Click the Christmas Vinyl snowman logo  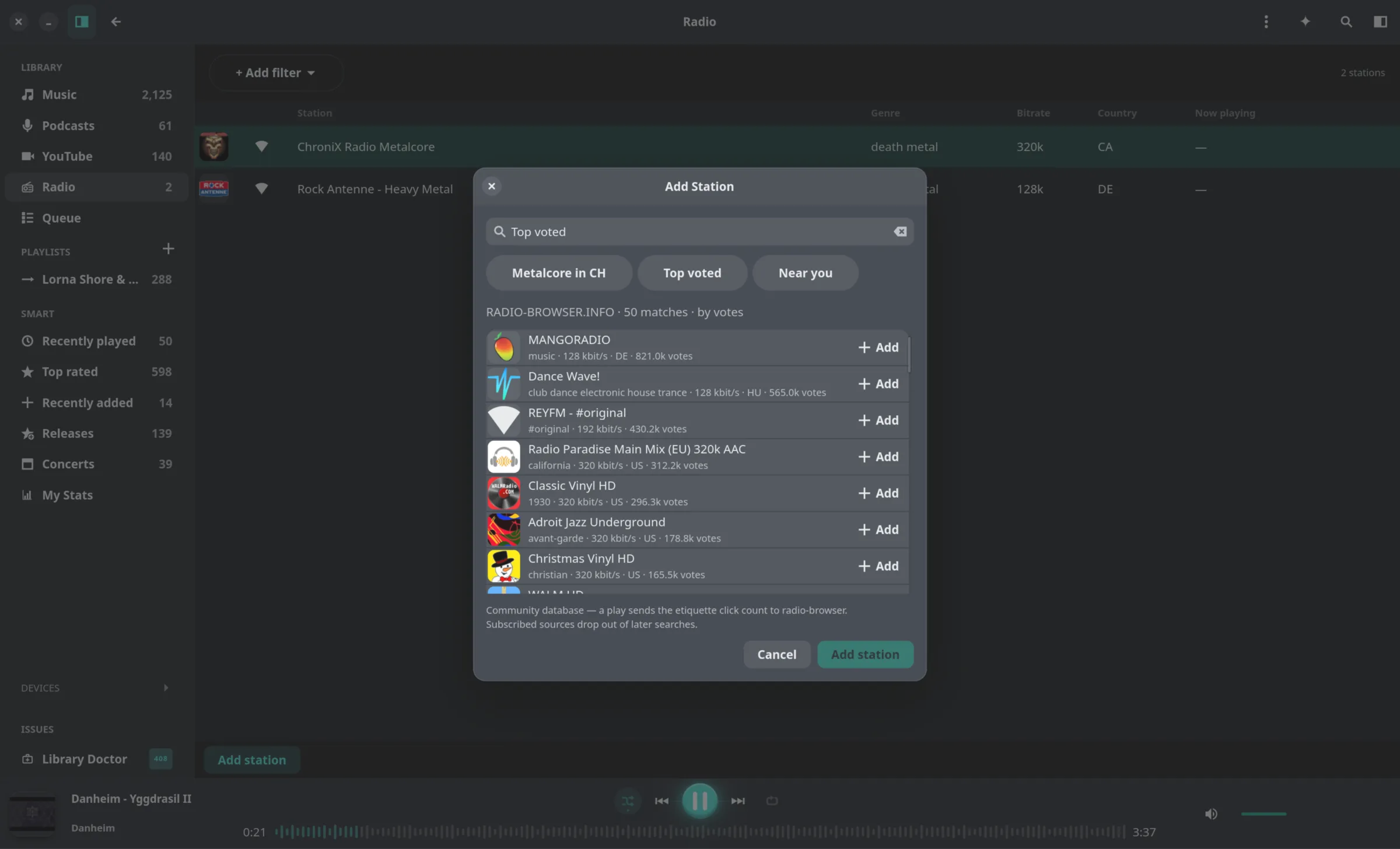click(503, 566)
